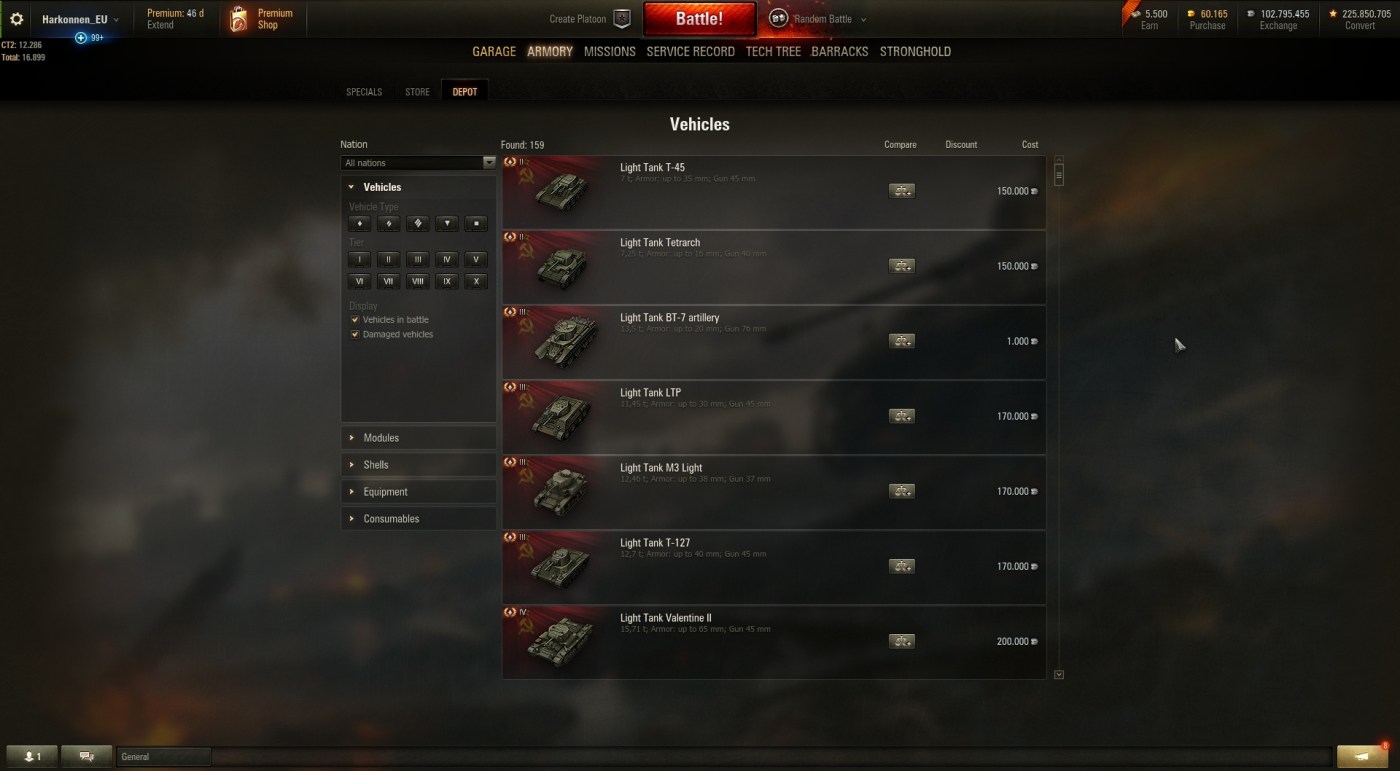Filter by light tank vehicle type
The image size is (1400, 771).
(x=360, y=223)
